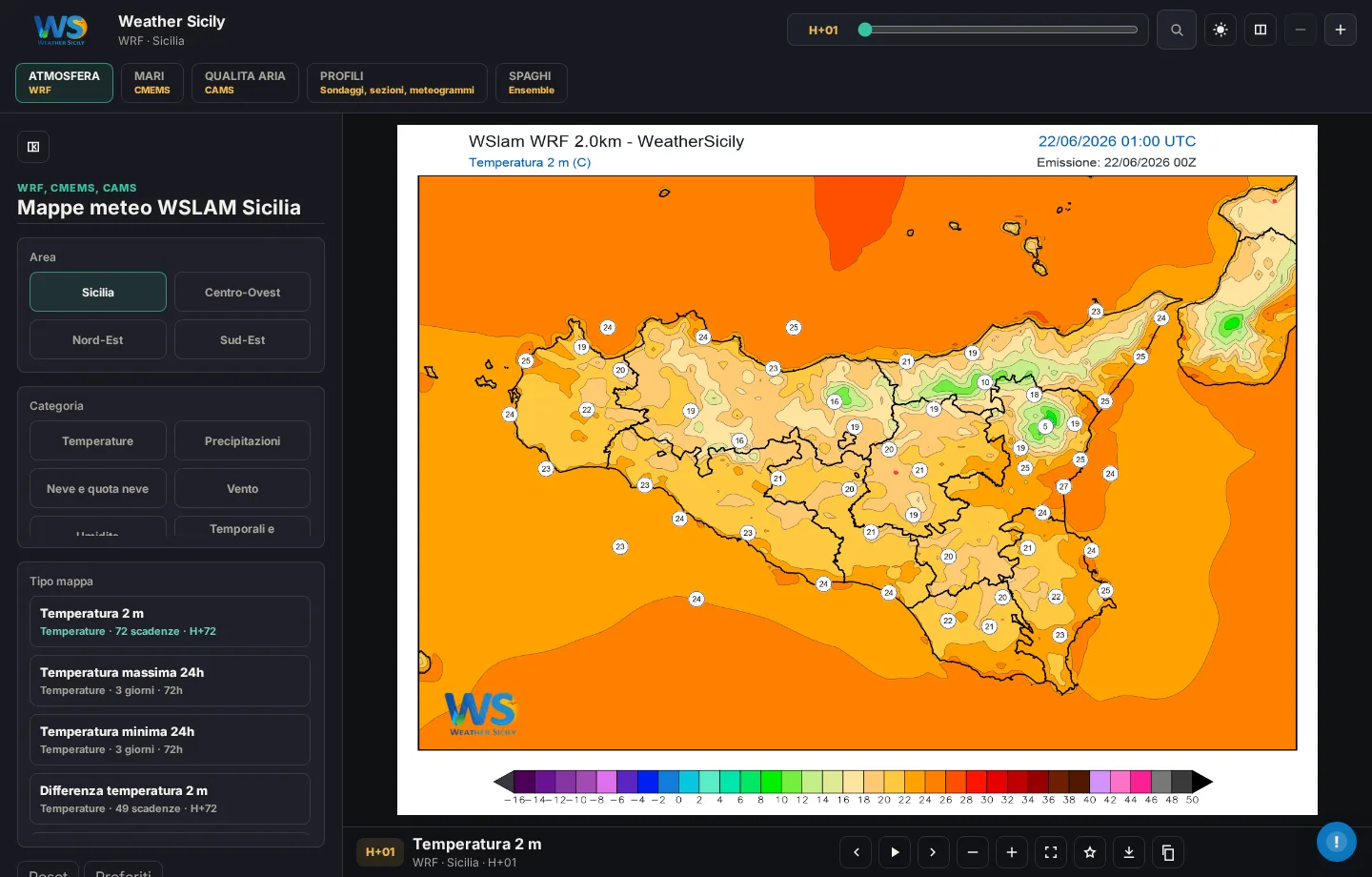
Task: Click the Weather Sicily WS logo
Action: coord(61,30)
